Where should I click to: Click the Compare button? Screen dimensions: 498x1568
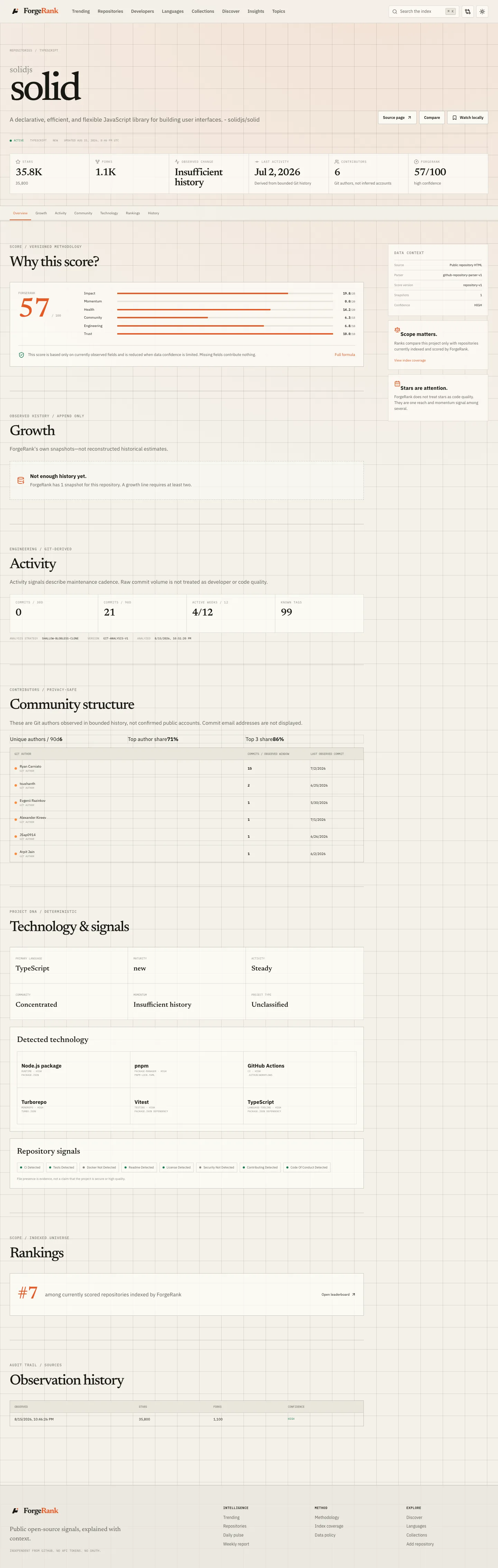tap(432, 118)
